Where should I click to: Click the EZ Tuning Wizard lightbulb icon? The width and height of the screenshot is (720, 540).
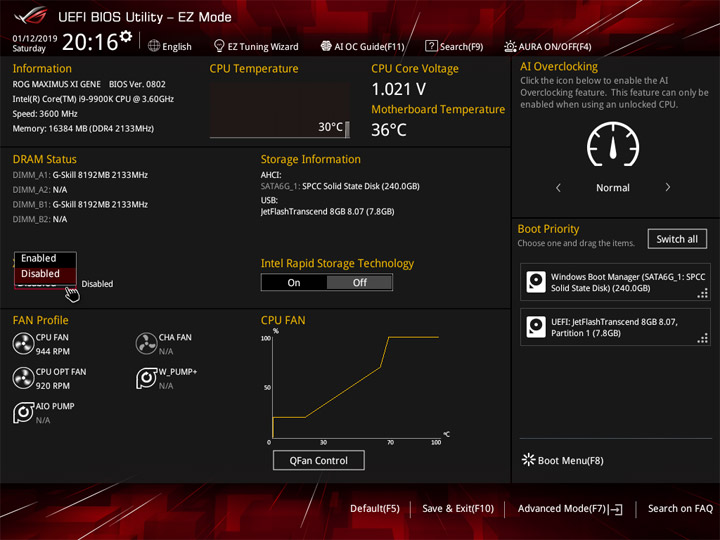tap(219, 46)
